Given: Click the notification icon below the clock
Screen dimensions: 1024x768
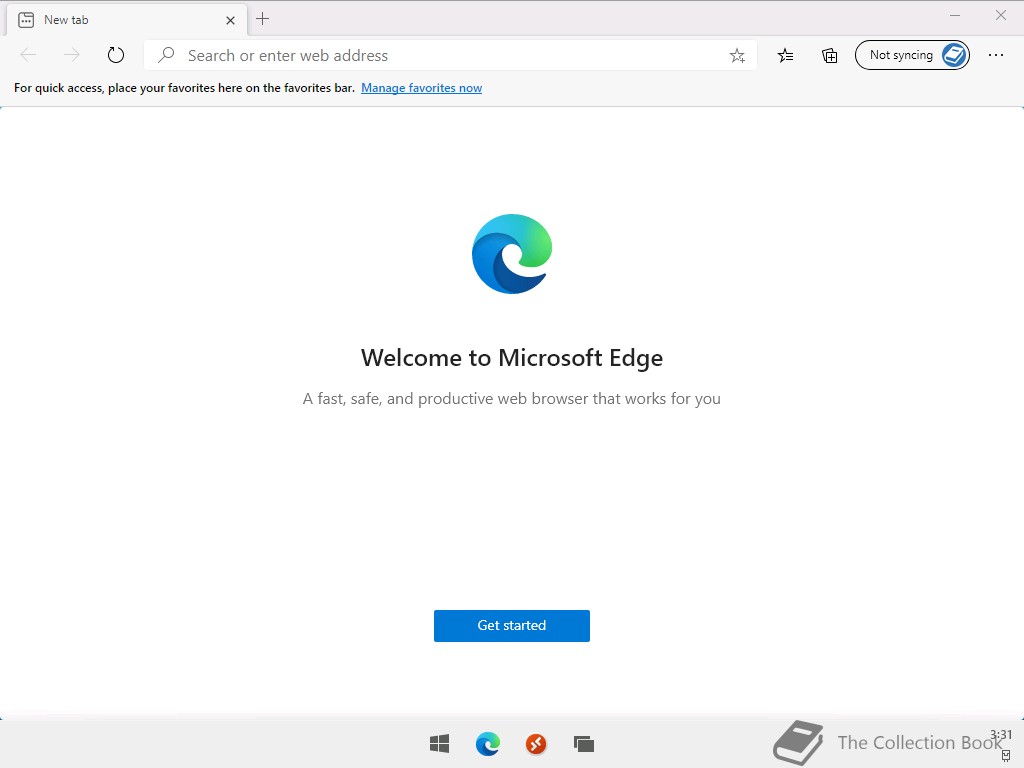Looking at the screenshot, I should 1006,756.
